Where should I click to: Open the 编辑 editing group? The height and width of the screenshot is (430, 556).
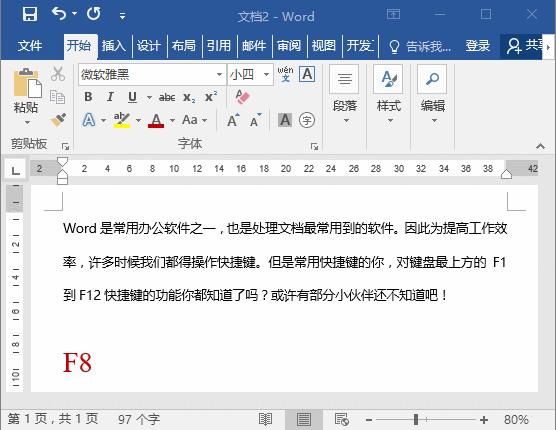[x=433, y=95]
